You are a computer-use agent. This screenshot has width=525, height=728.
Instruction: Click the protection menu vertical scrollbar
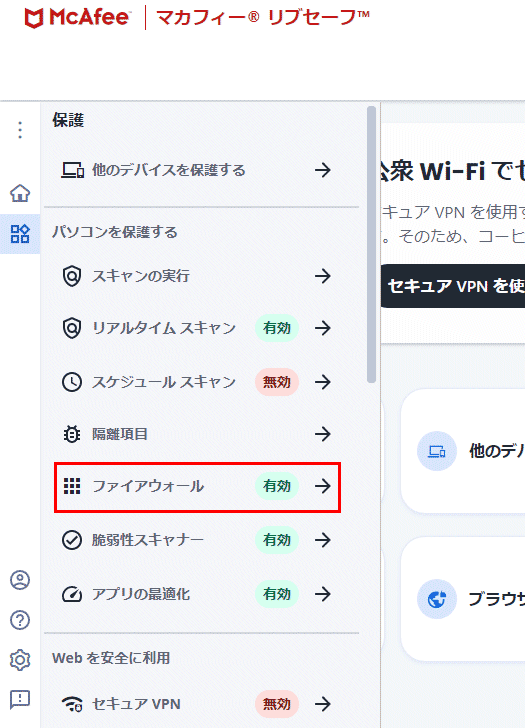tap(371, 245)
